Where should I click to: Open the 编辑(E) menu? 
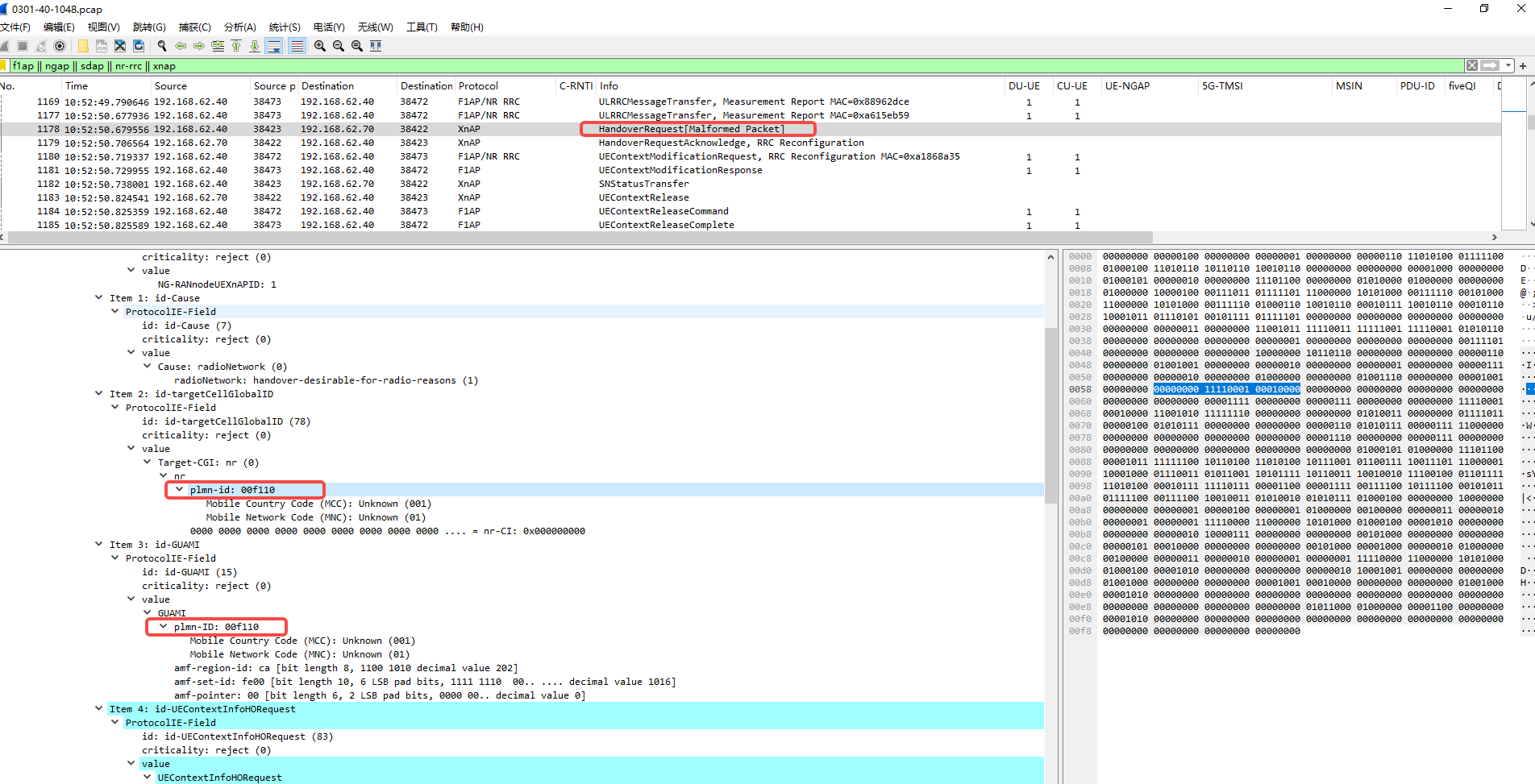coord(59,27)
